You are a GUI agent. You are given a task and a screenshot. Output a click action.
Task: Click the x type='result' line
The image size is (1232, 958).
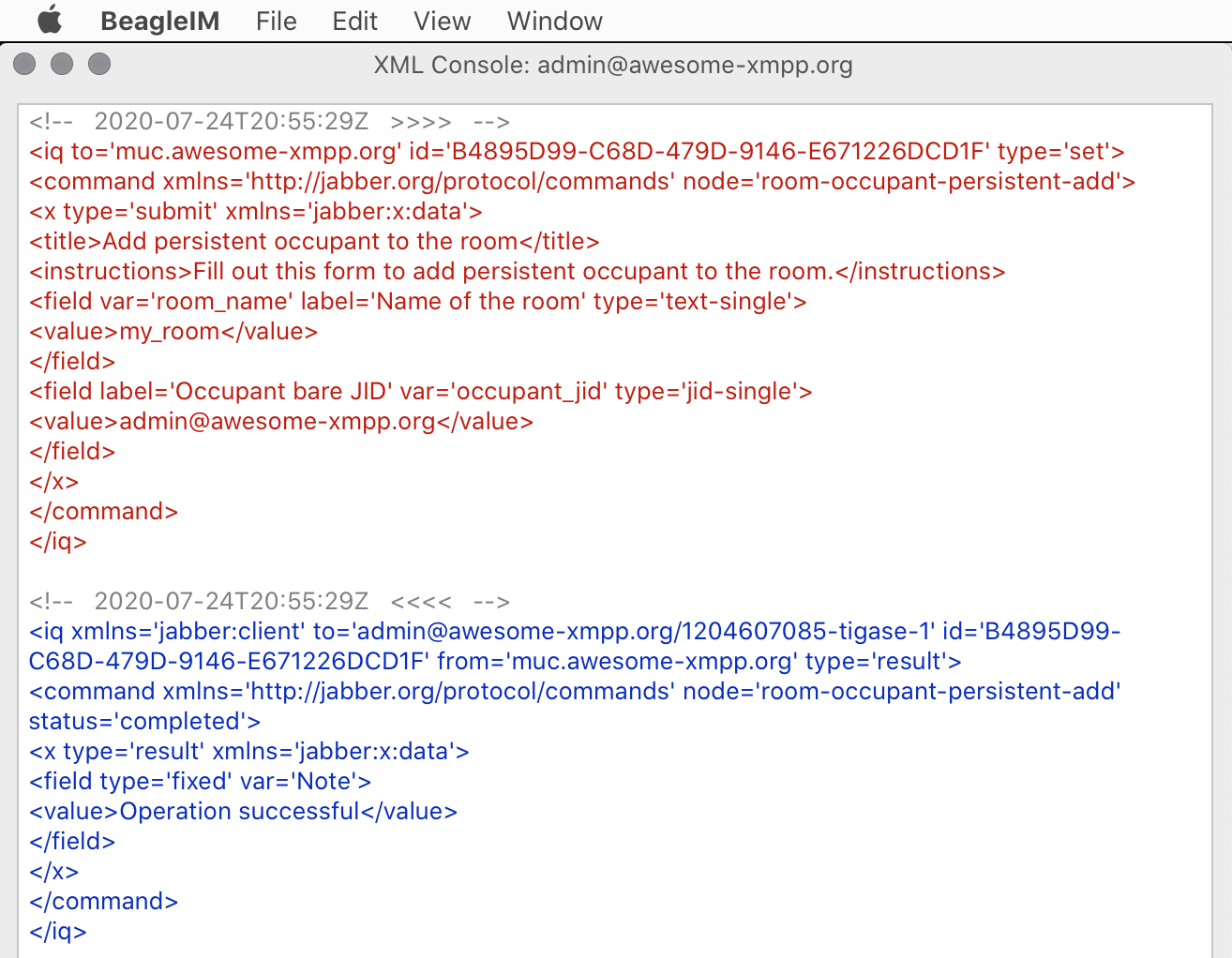click(249, 752)
